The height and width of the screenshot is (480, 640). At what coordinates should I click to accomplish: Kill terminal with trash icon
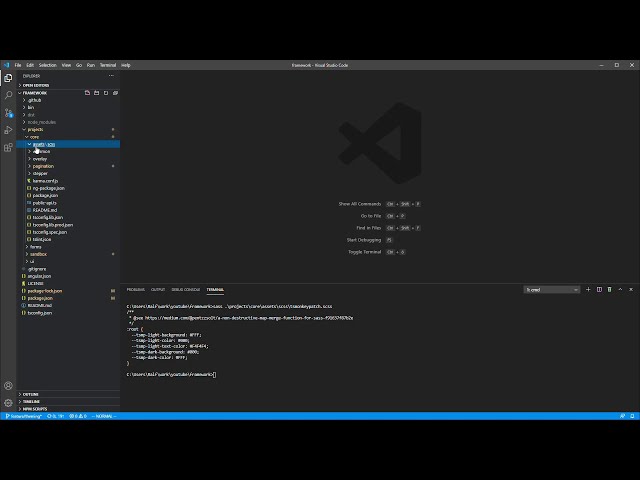(609, 289)
